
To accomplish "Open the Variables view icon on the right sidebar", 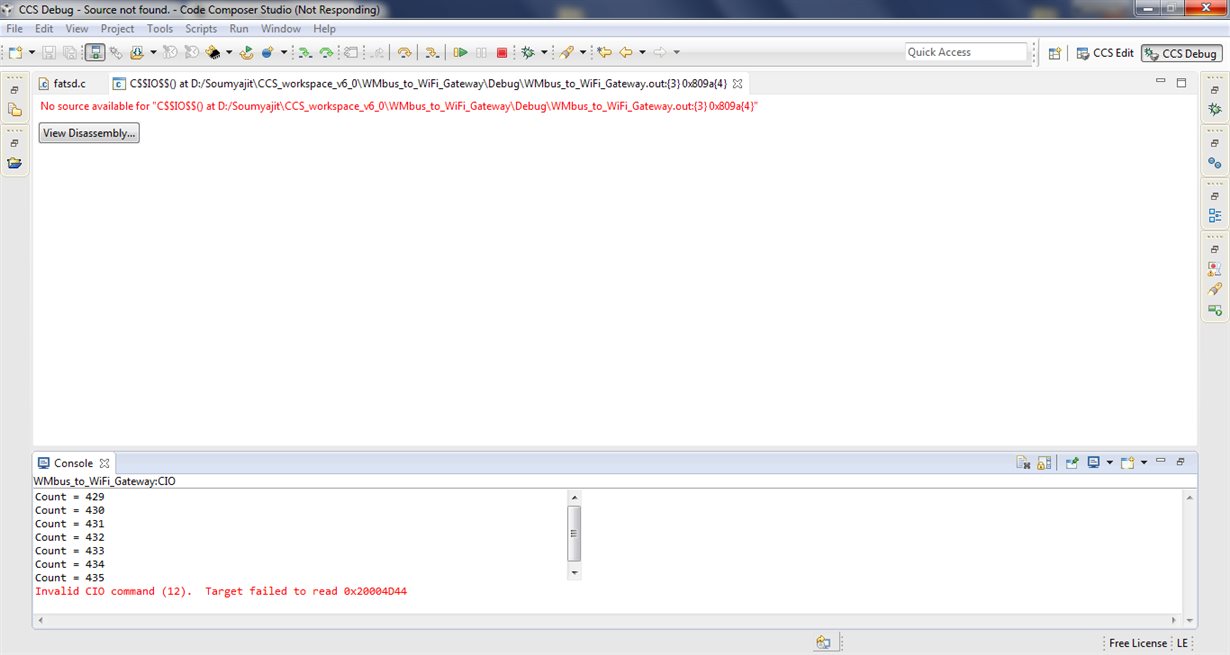I will click(1215, 162).
